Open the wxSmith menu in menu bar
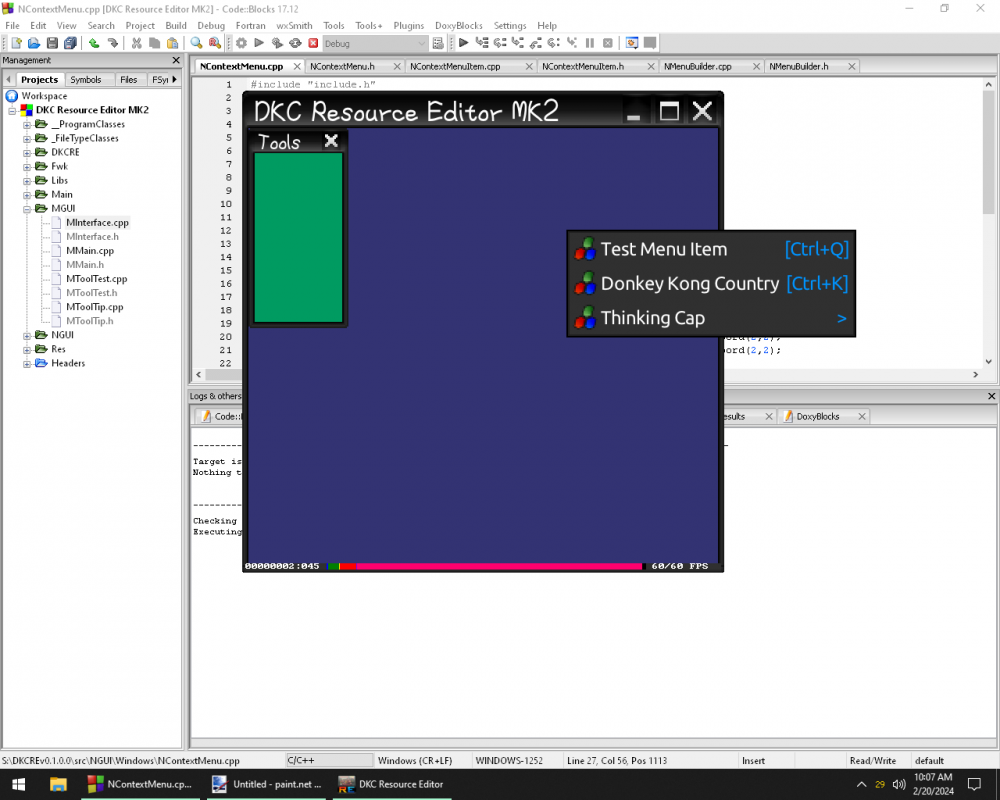1000x800 pixels. point(294,25)
